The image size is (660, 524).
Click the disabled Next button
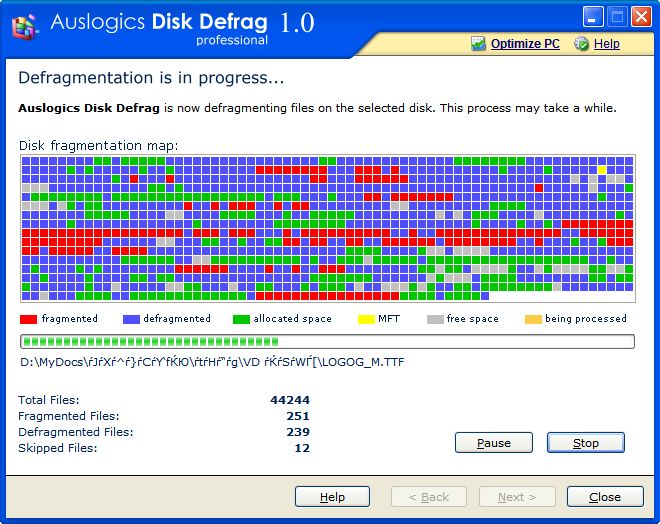[x=517, y=497]
